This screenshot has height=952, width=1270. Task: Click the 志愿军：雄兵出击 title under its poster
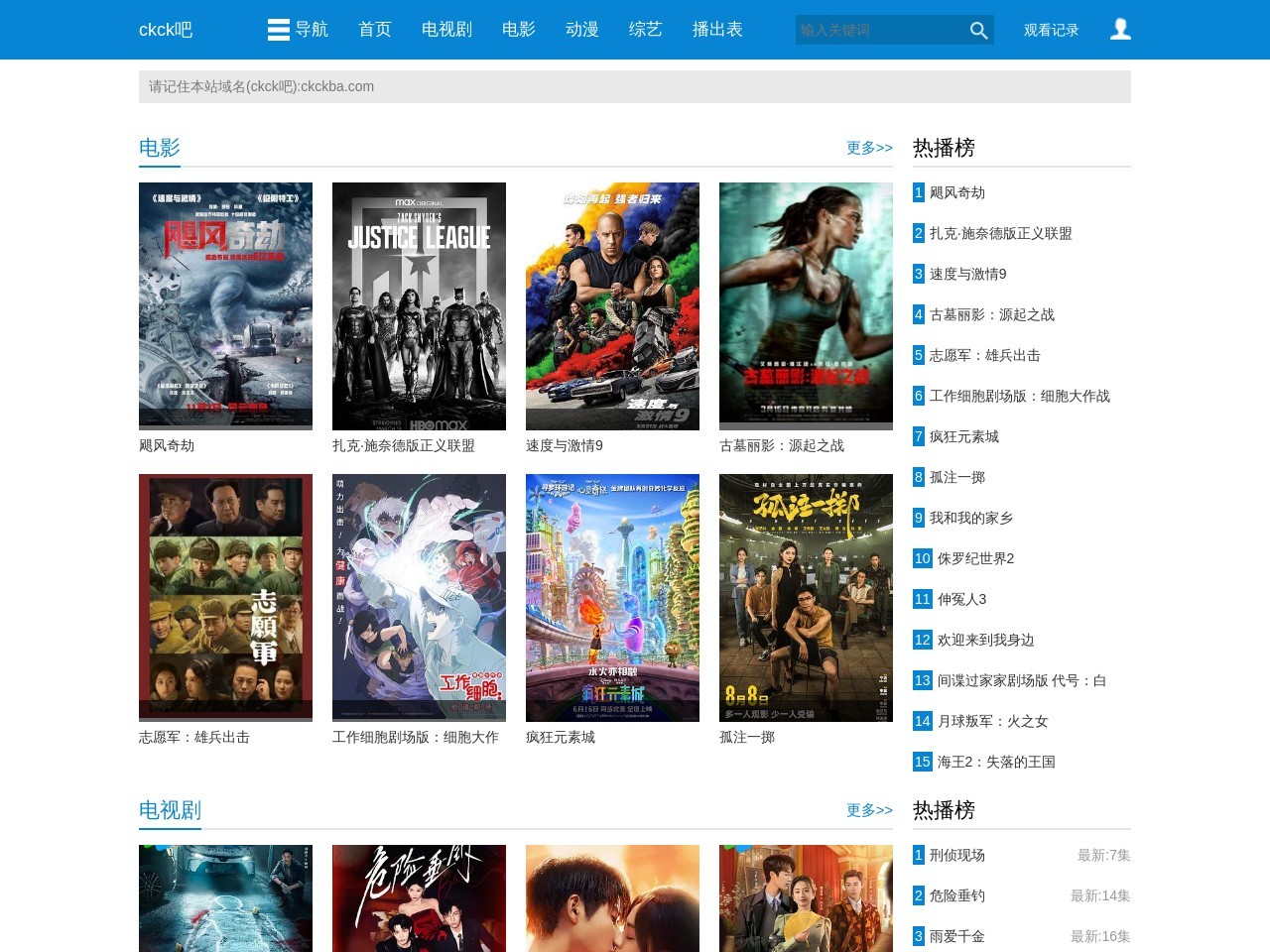(194, 737)
